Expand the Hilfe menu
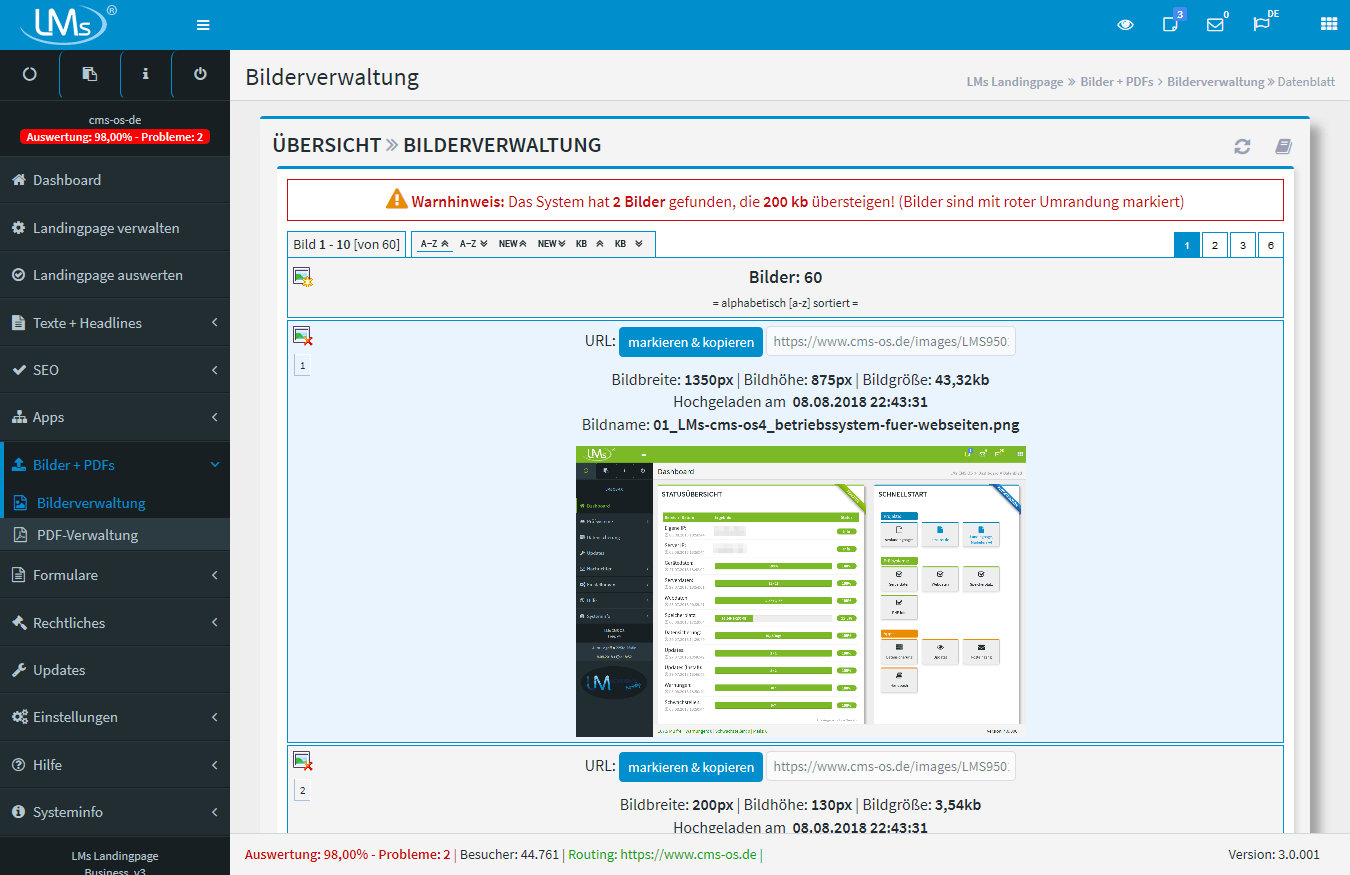Screen dimensions: 1350x875 [115, 765]
